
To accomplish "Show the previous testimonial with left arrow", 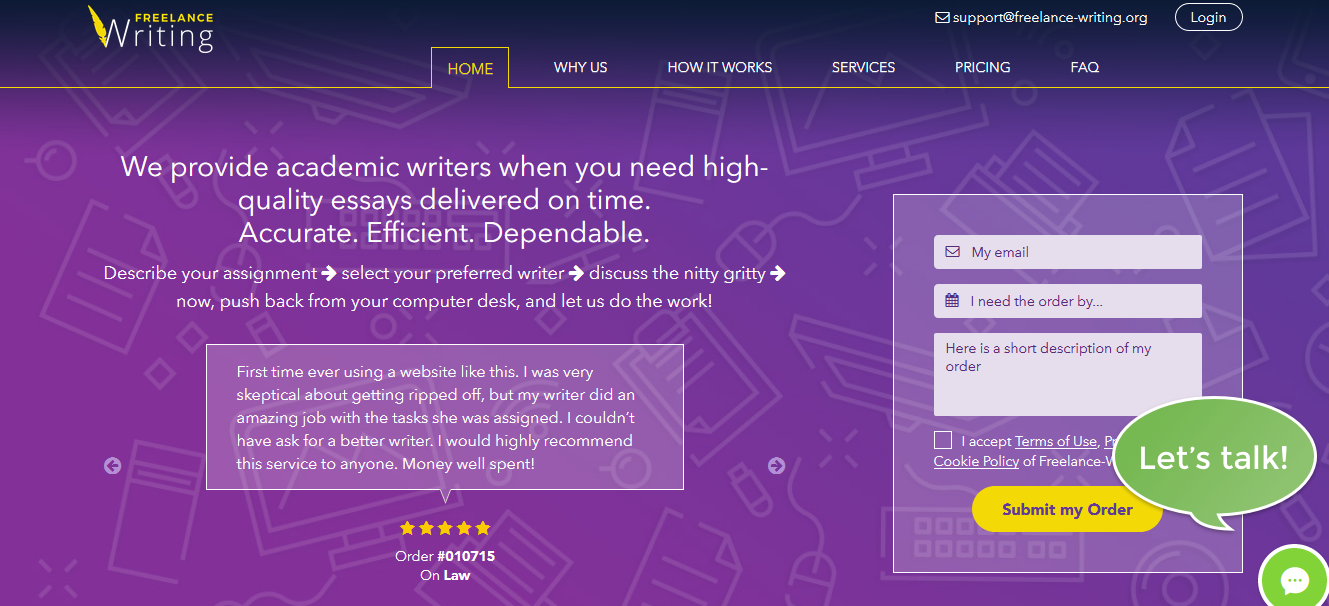I will [113, 465].
